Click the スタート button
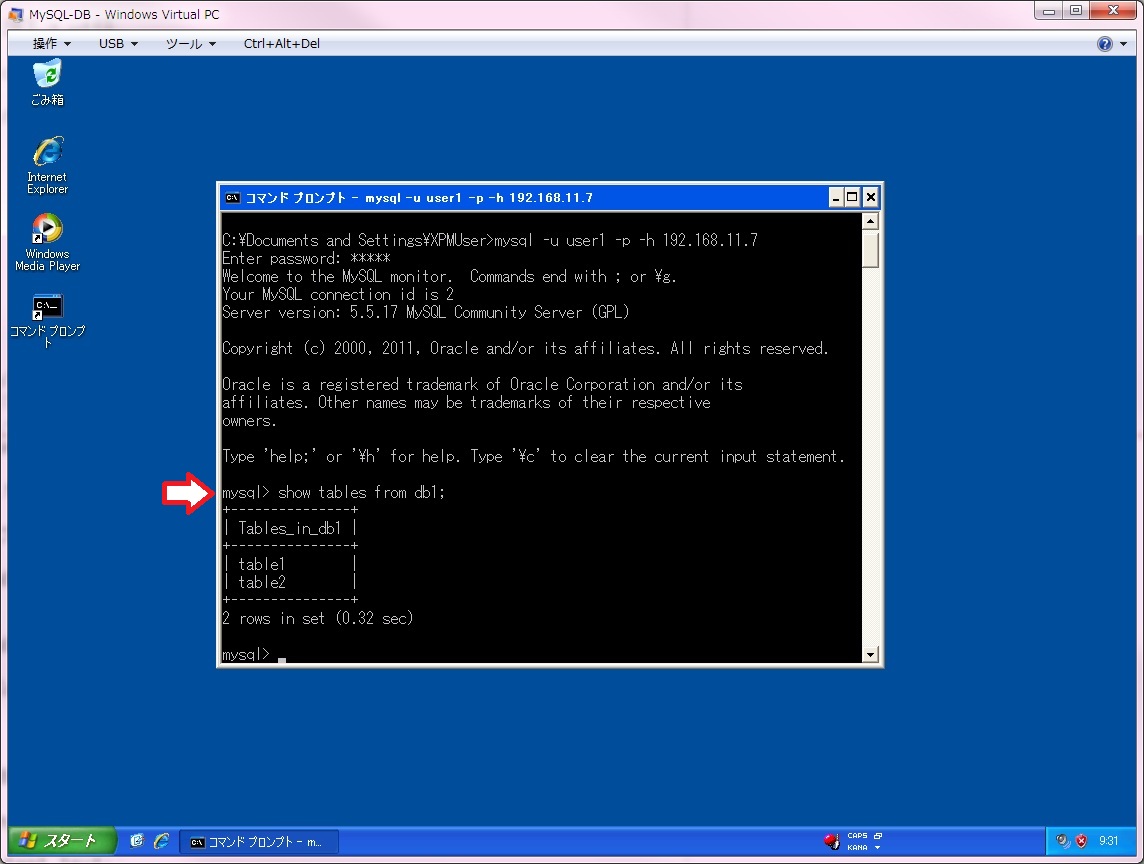1144x864 pixels. pos(61,841)
